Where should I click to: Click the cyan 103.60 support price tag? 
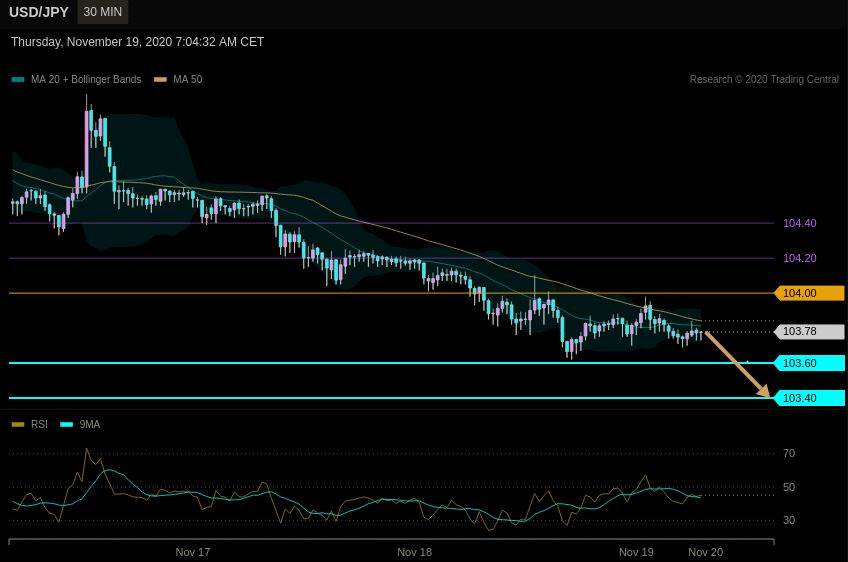810,363
